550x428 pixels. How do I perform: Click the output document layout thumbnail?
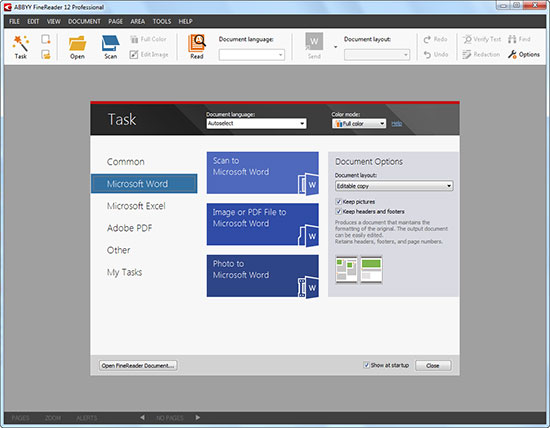[371, 269]
